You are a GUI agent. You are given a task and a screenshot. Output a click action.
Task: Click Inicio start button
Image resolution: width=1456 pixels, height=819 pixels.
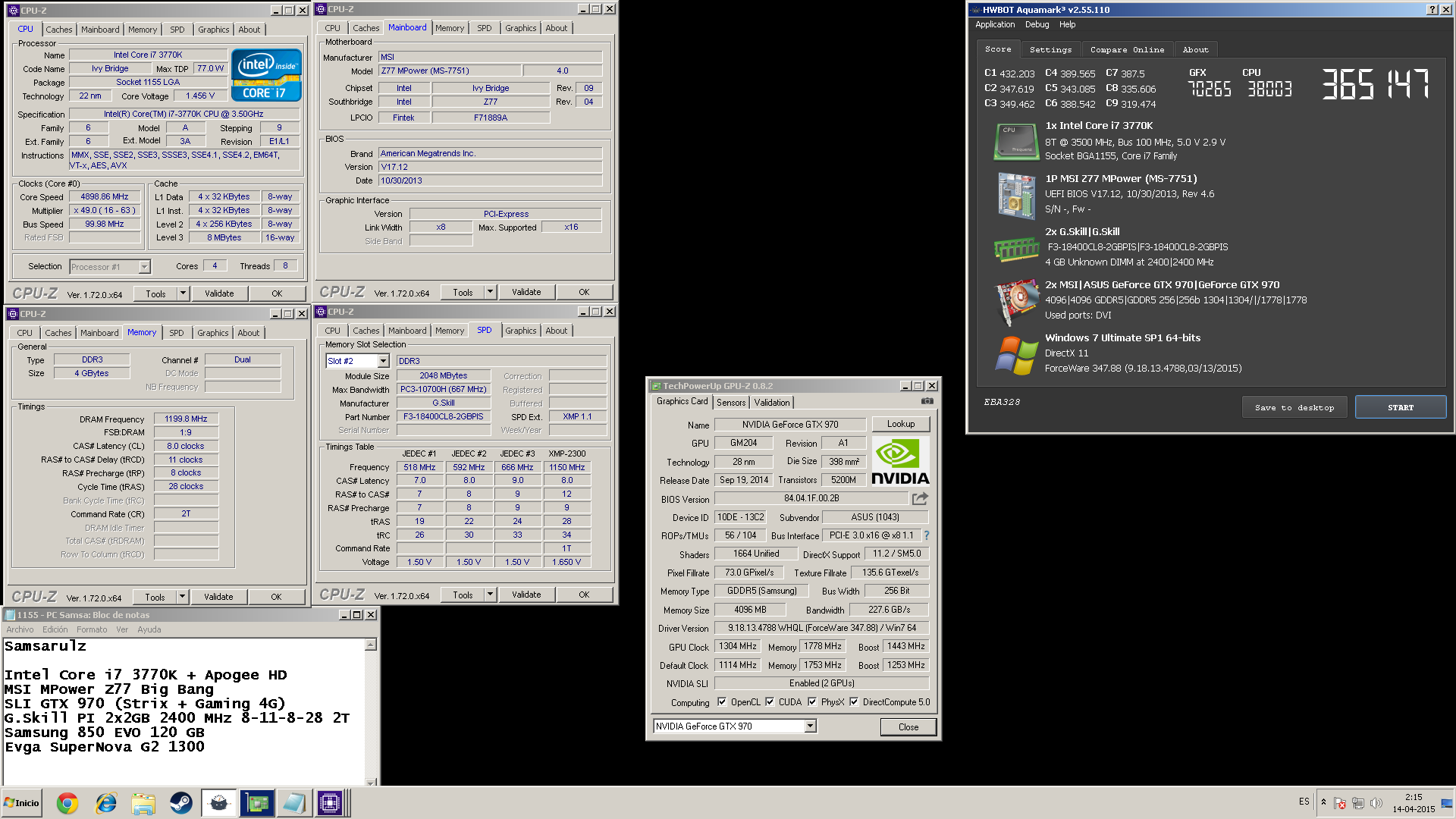point(22,803)
